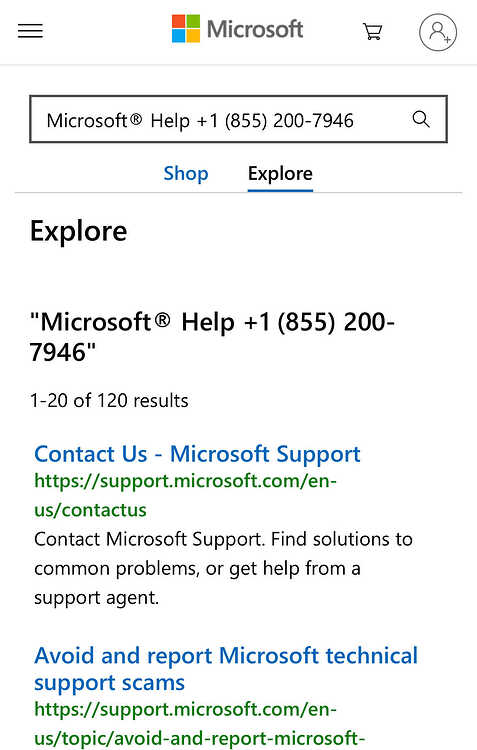The image size is (477, 750).
Task: Click the Microsoft wordmark text
Action: [x=255, y=29]
